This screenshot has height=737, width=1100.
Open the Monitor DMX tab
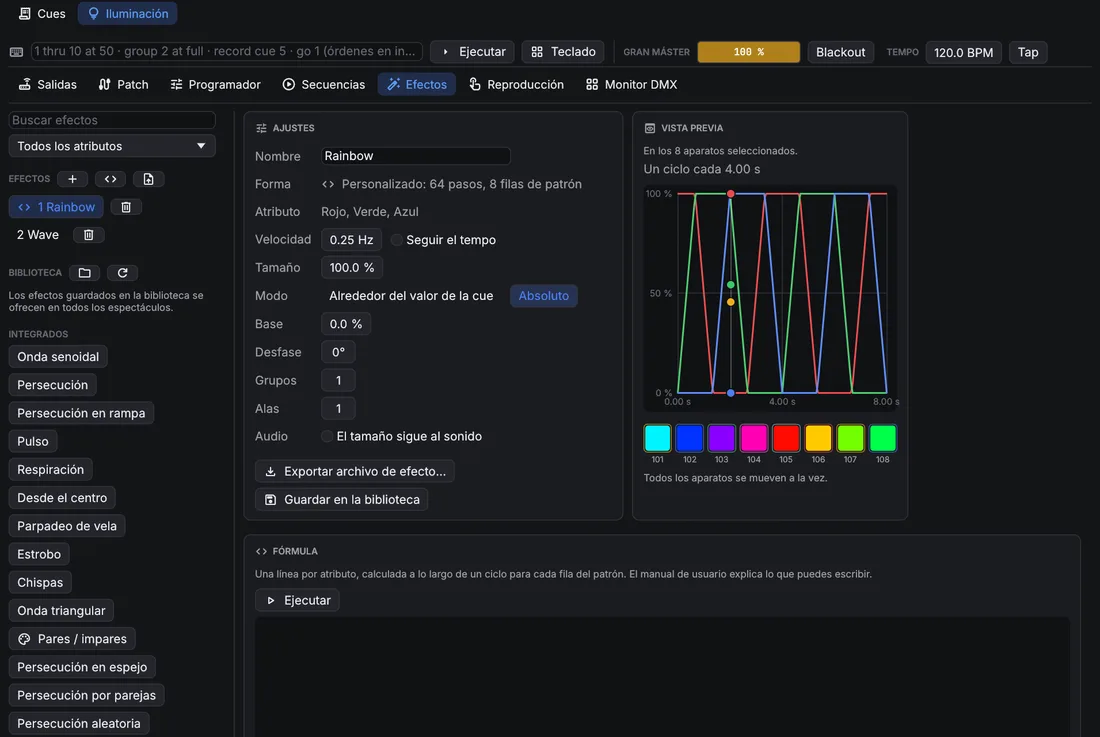coord(631,84)
